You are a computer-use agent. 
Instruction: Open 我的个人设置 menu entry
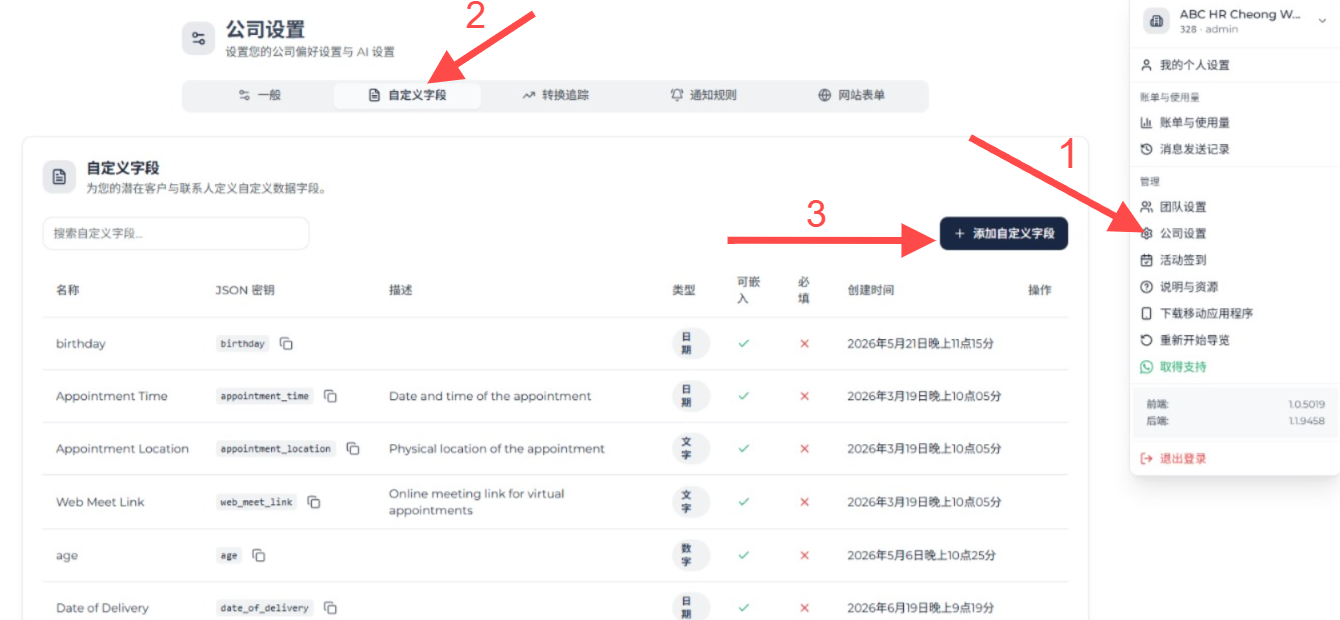tap(1194, 65)
